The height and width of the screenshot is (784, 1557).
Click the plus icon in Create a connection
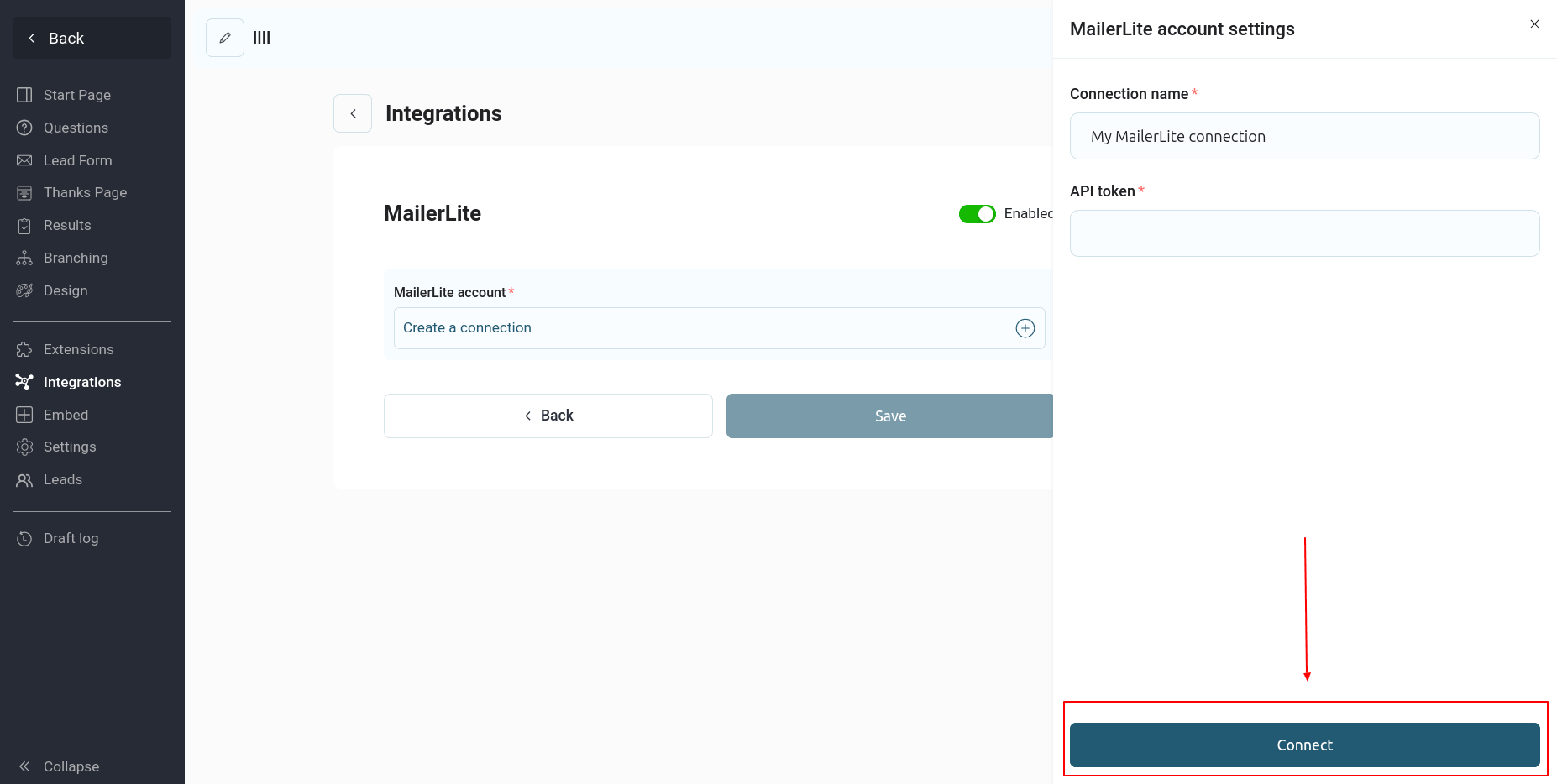coord(1025,328)
